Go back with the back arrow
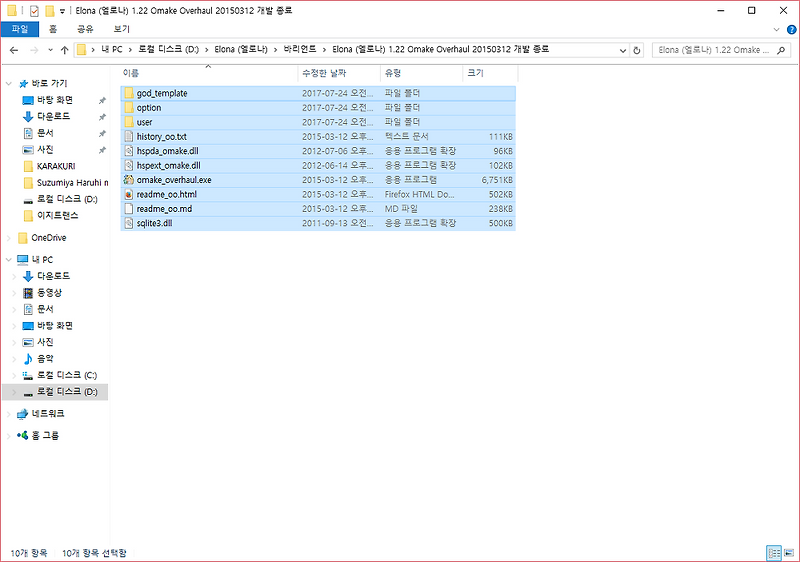 click(14, 50)
